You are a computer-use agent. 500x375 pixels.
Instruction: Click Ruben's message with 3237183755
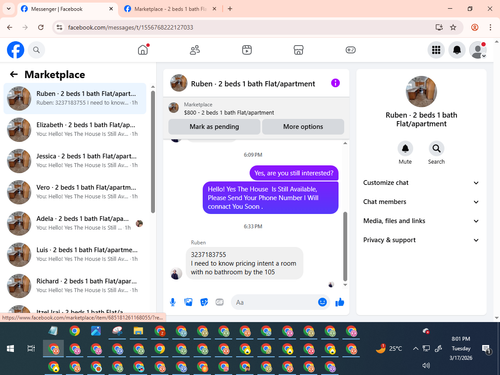(x=244, y=263)
